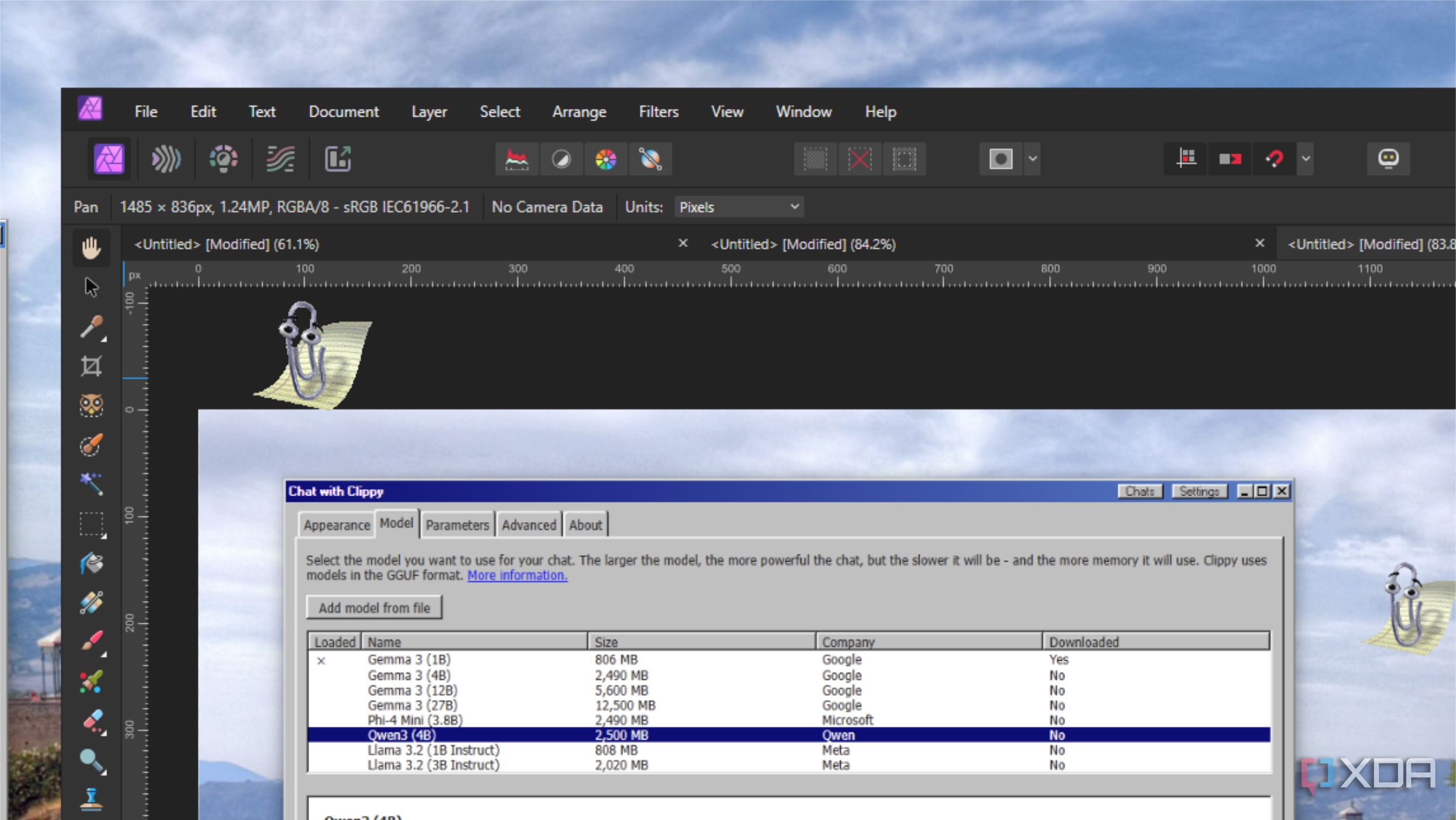
Task: Select the owl-faced Object Selection tool
Action: [91, 405]
